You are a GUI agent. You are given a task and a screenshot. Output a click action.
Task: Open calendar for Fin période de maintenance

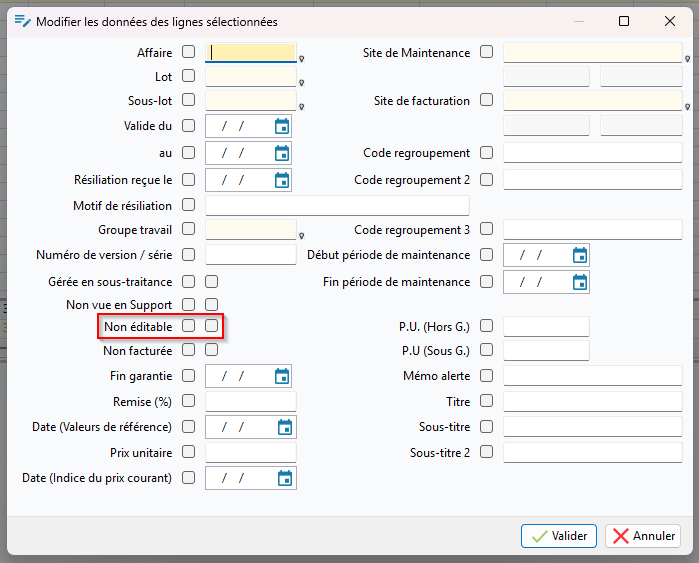tap(580, 283)
